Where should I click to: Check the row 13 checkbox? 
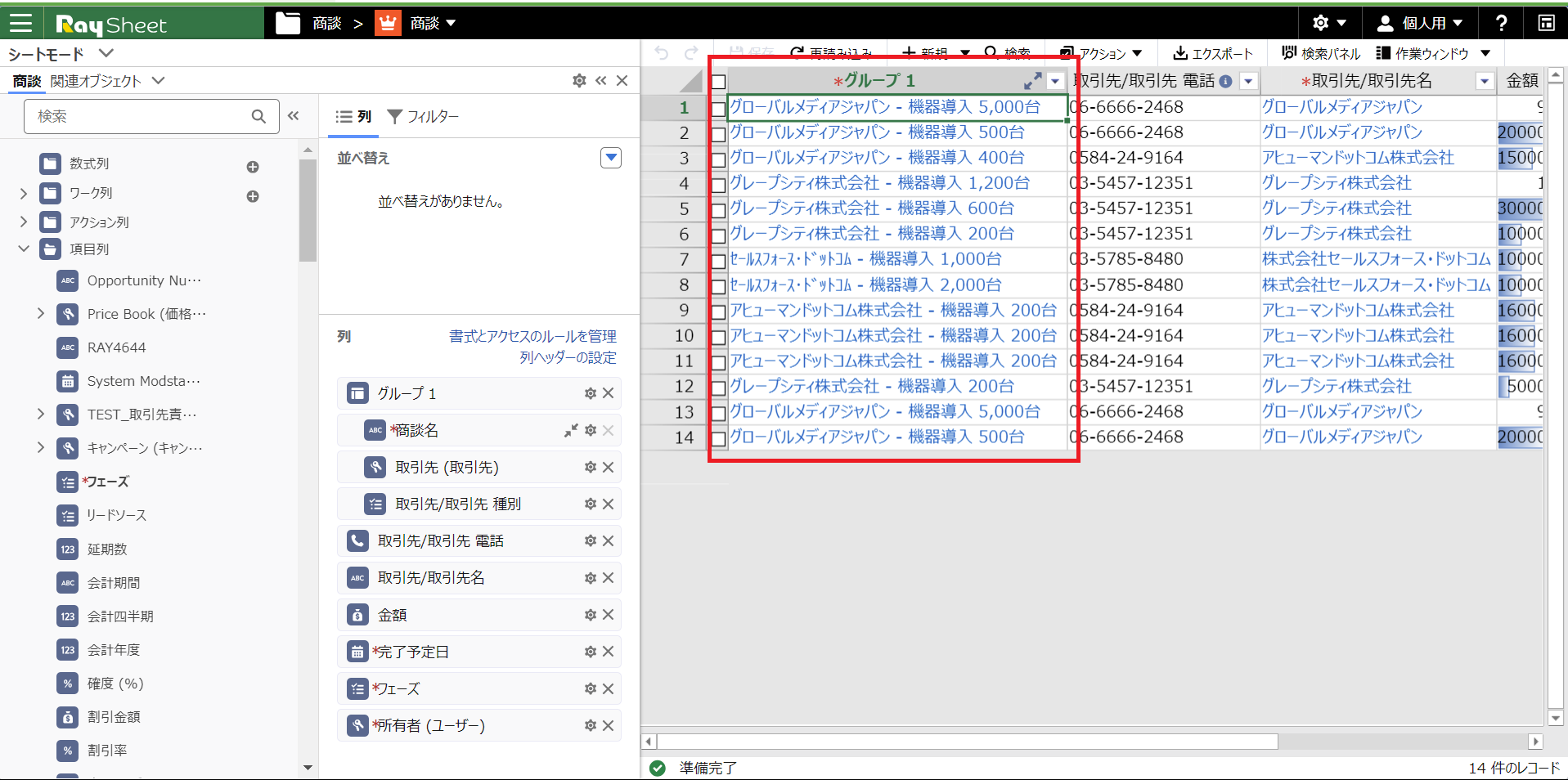tap(718, 413)
